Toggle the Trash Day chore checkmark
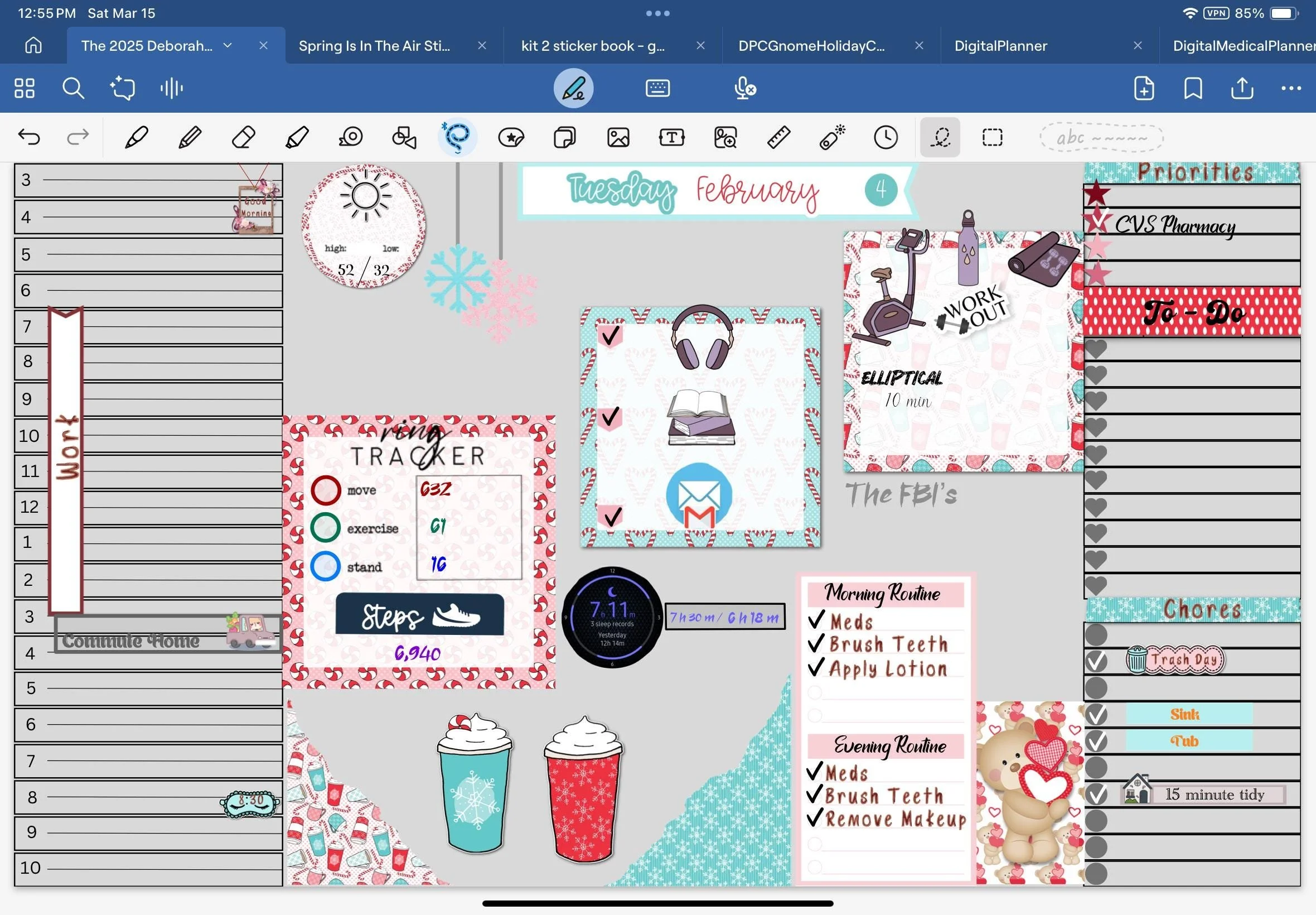This screenshot has height=915, width=1316. [1096, 662]
